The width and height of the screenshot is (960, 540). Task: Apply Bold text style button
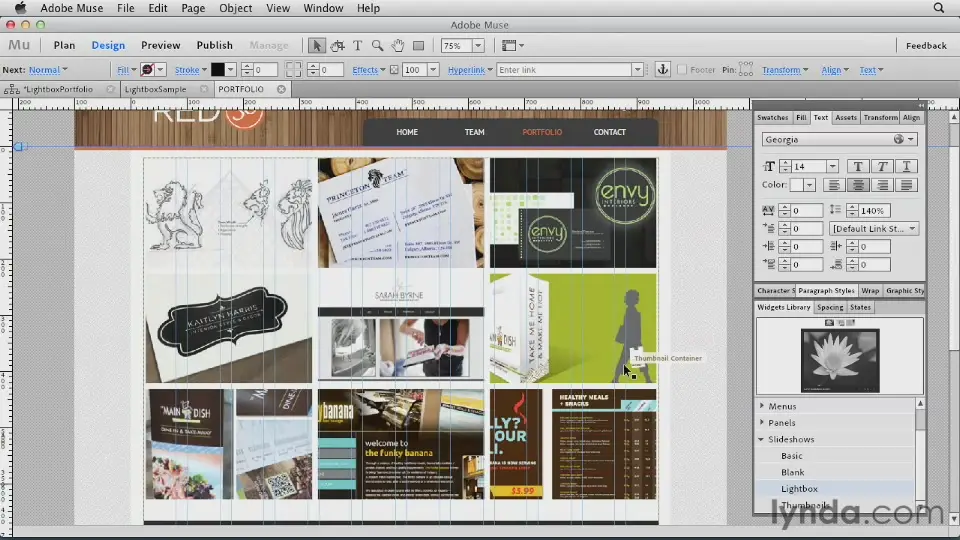point(858,166)
